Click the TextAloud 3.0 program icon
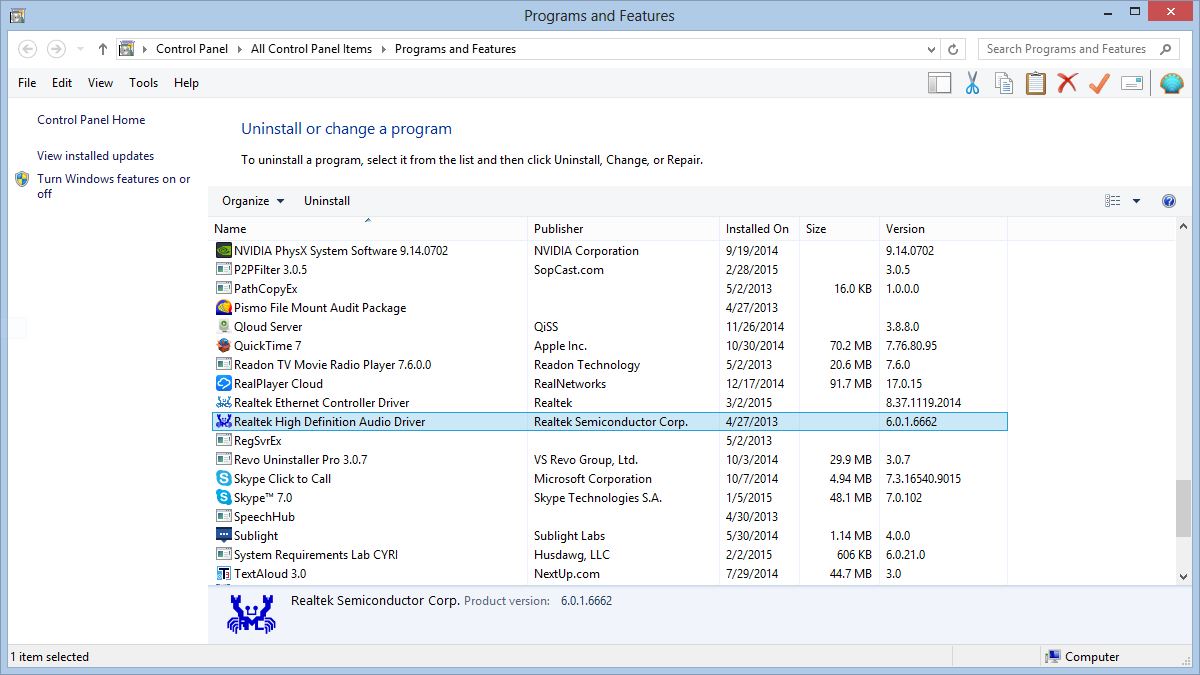The height and width of the screenshot is (675, 1200). click(224, 574)
